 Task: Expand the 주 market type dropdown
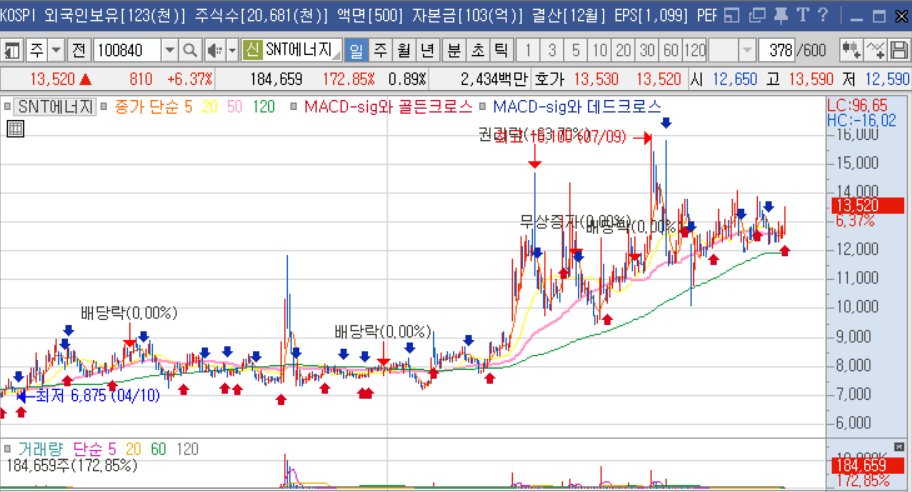click(x=55, y=50)
